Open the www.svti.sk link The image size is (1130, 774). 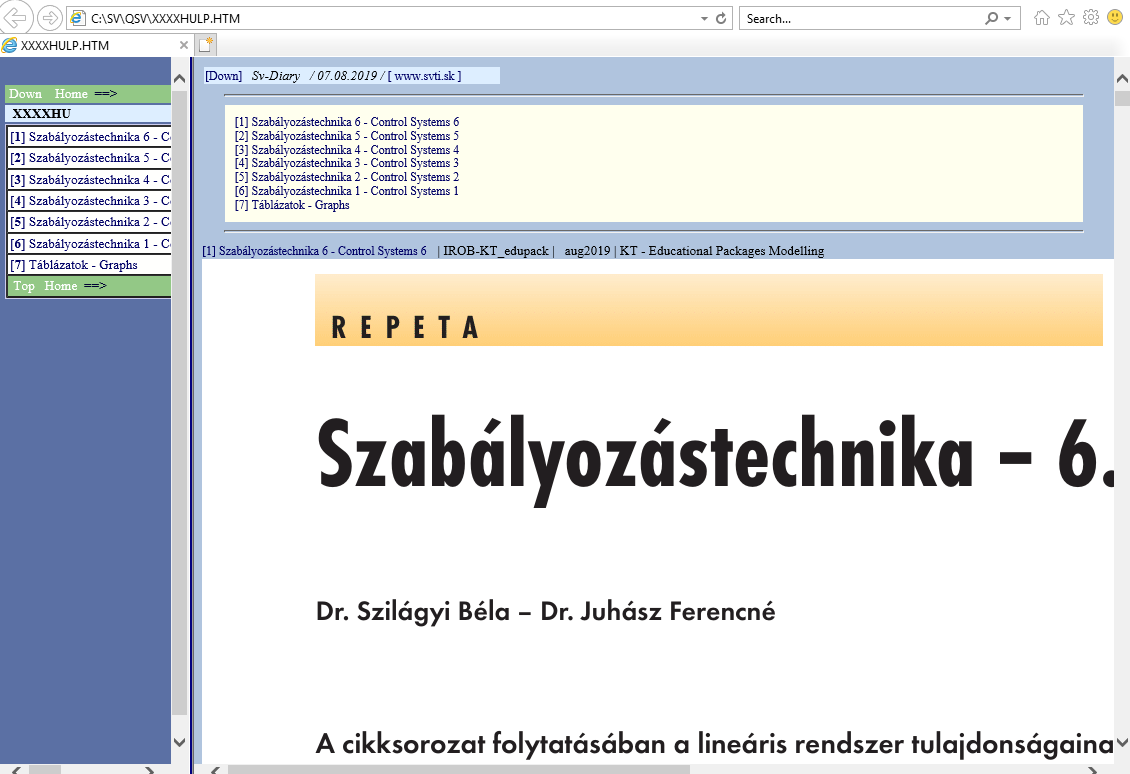tap(426, 76)
